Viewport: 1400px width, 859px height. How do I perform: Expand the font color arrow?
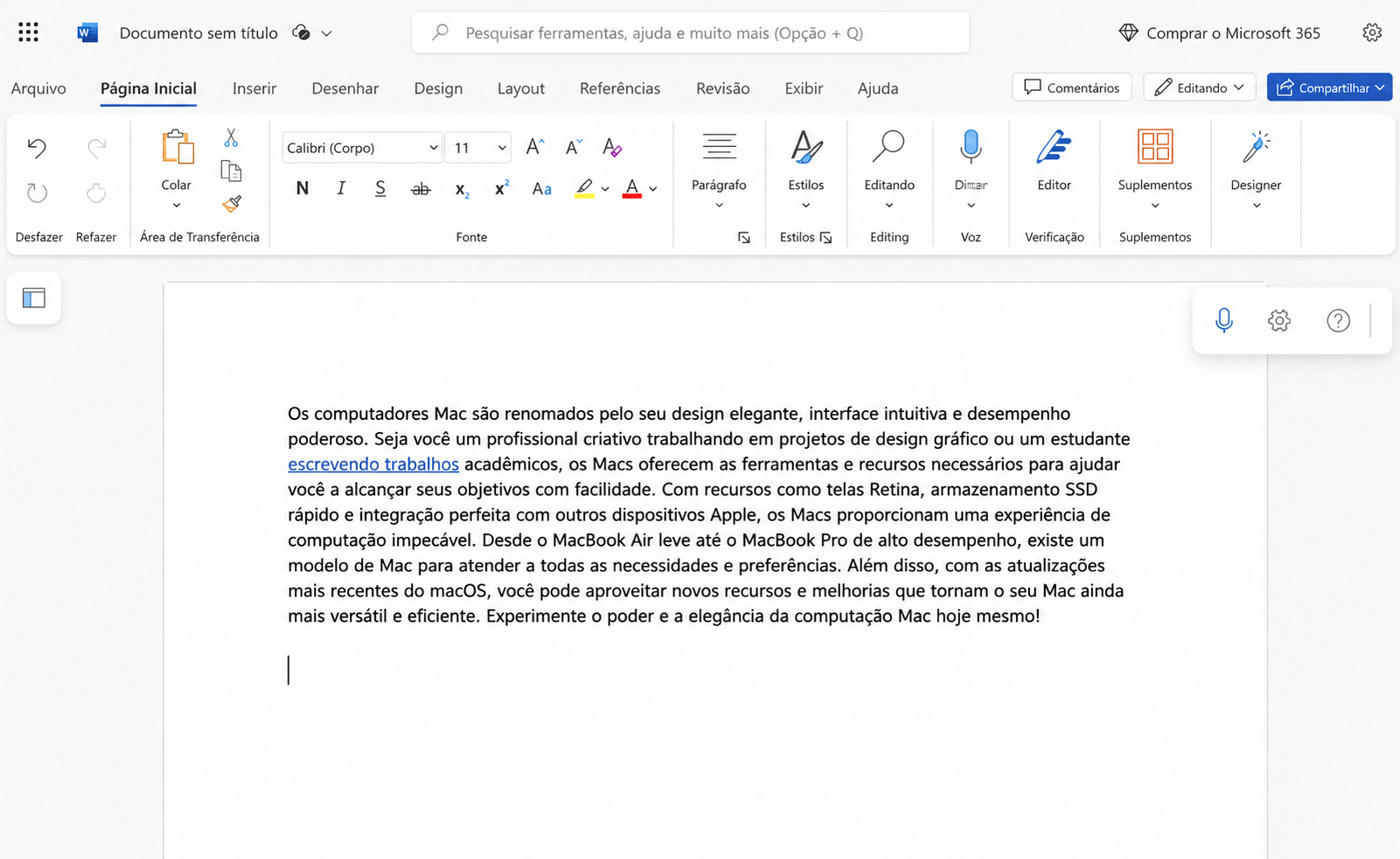point(653,189)
